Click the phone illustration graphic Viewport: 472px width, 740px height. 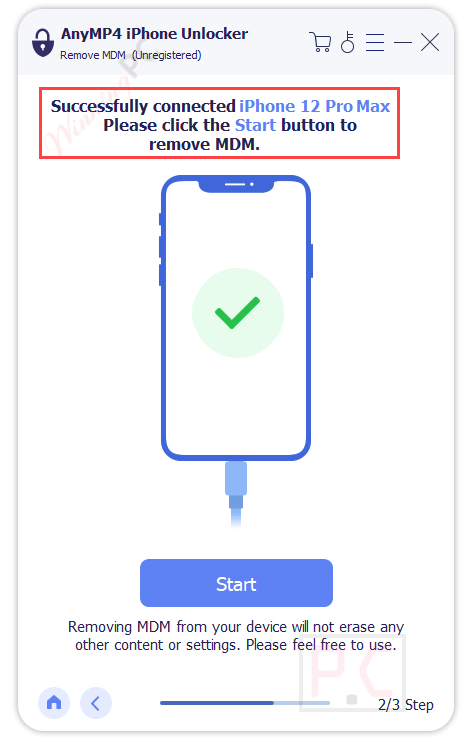point(236,318)
